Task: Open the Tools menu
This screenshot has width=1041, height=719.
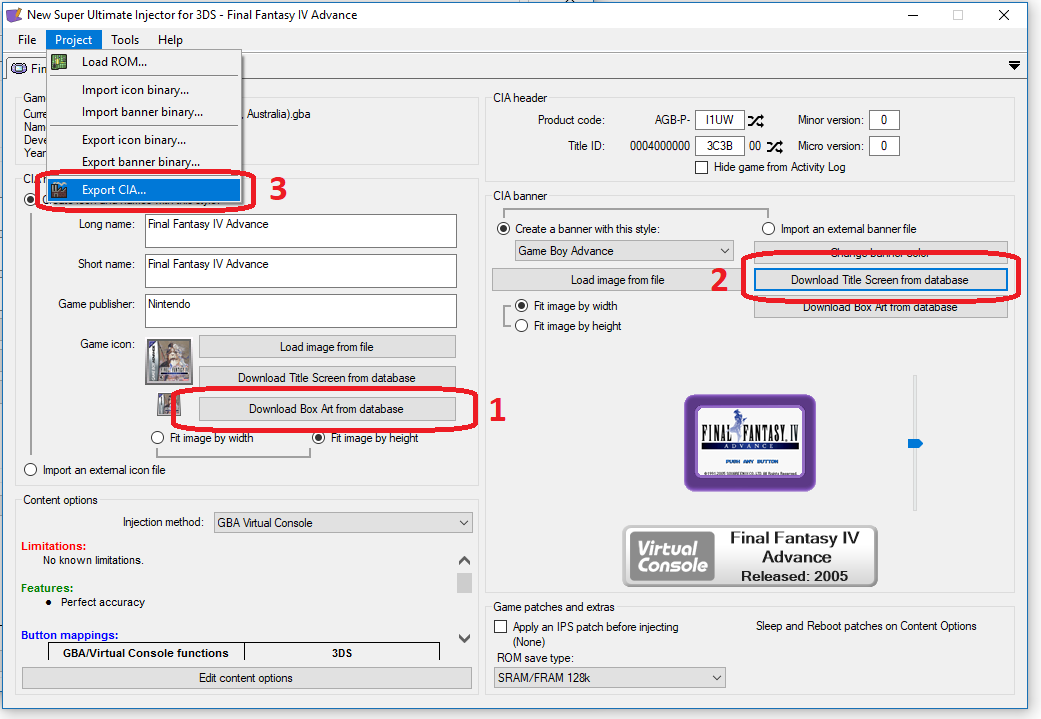Action: tap(125, 40)
